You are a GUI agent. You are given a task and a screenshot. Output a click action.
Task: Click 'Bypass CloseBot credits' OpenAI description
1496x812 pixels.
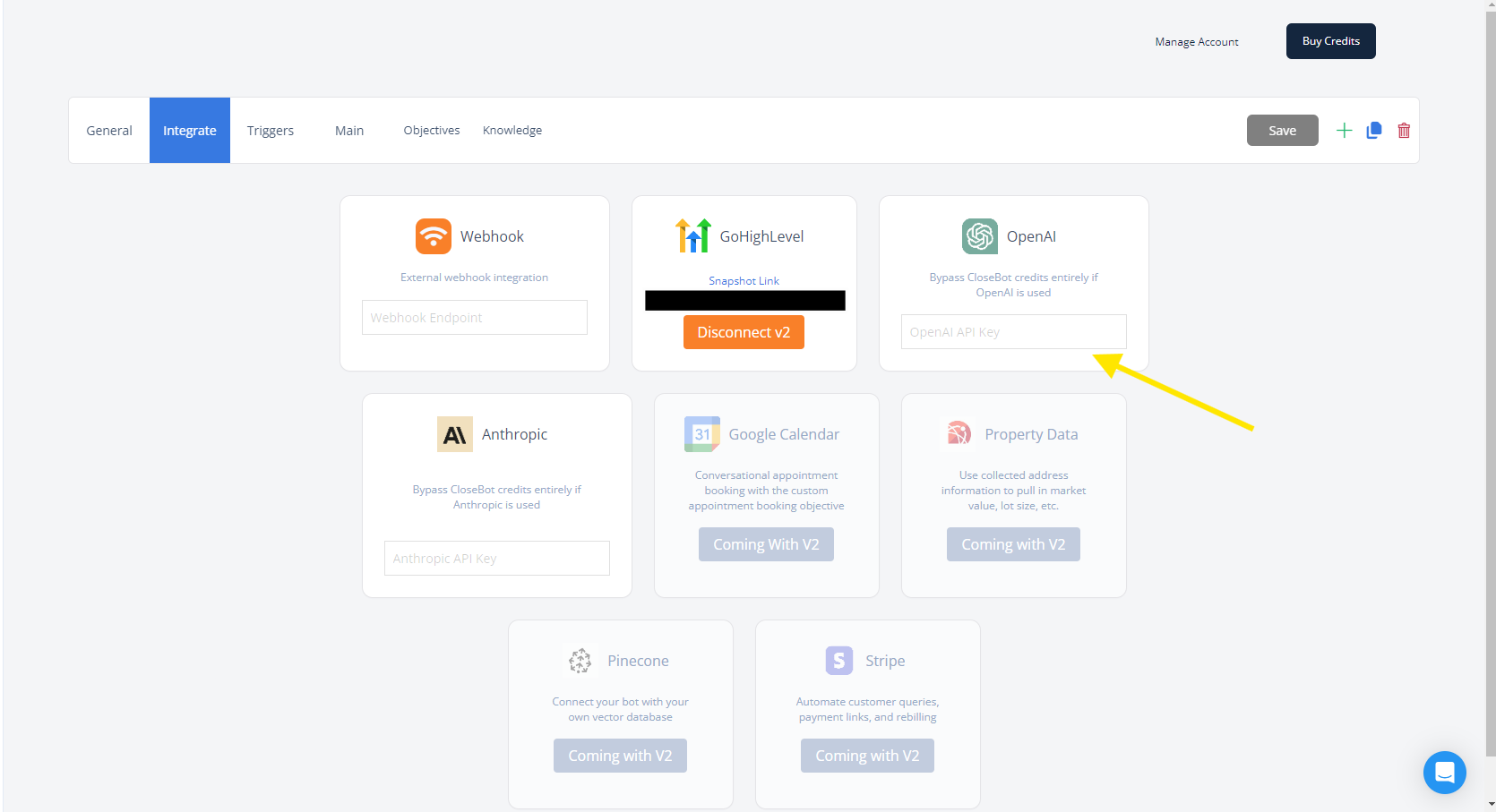pyautogui.click(x=1013, y=285)
